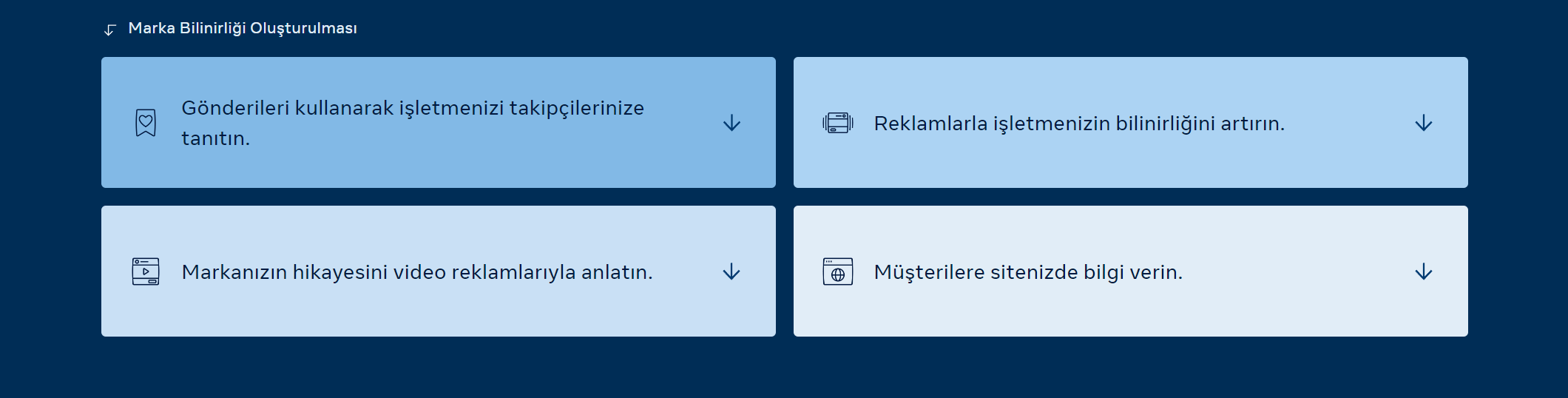The image size is (1568, 398).
Task: Expand the Müşterilere sitenizde bilgi verin arrow
Action: pos(1424,271)
